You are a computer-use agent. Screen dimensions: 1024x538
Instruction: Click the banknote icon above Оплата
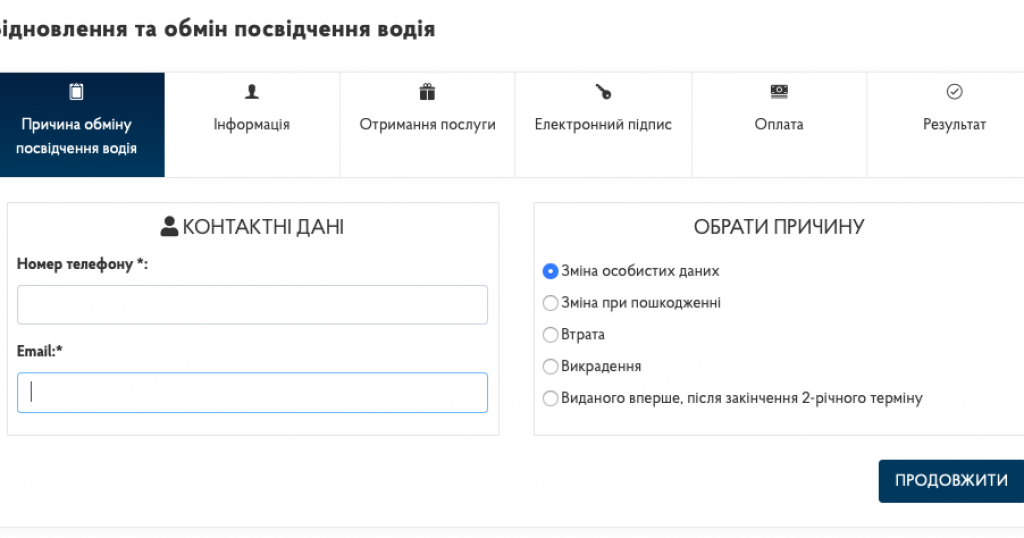tap(779, 91)
